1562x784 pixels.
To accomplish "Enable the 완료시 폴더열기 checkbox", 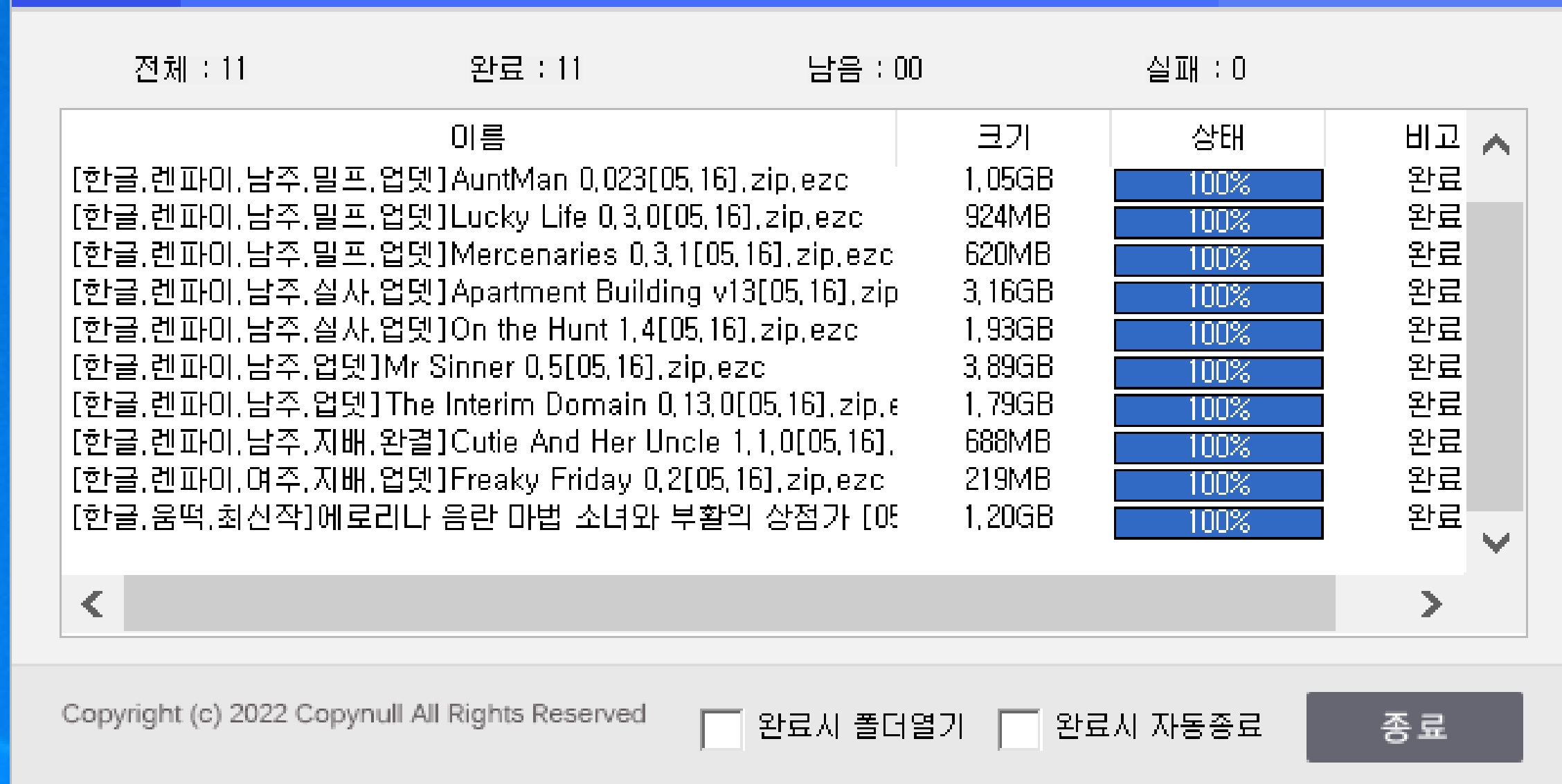I will tap(721, 729).
